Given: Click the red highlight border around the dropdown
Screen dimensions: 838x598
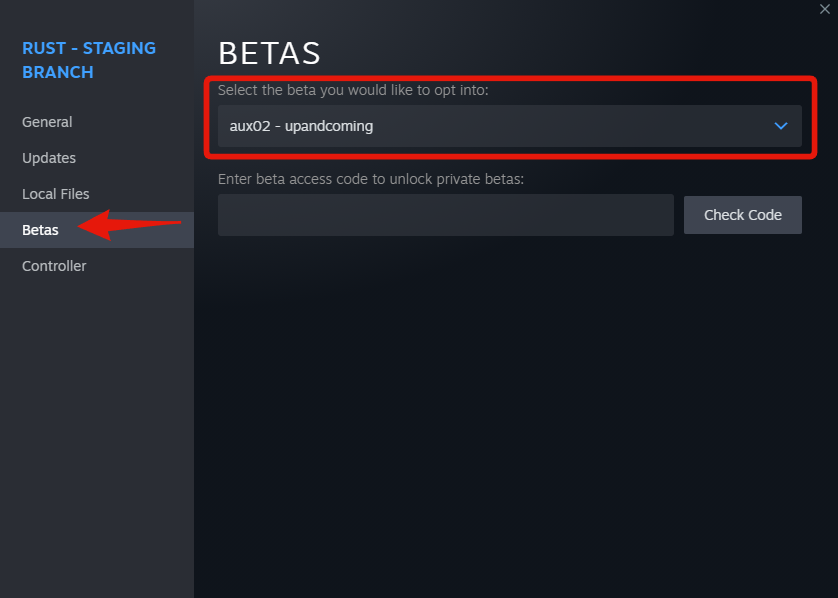Looking at the screenshot, I should coord(510,79).
